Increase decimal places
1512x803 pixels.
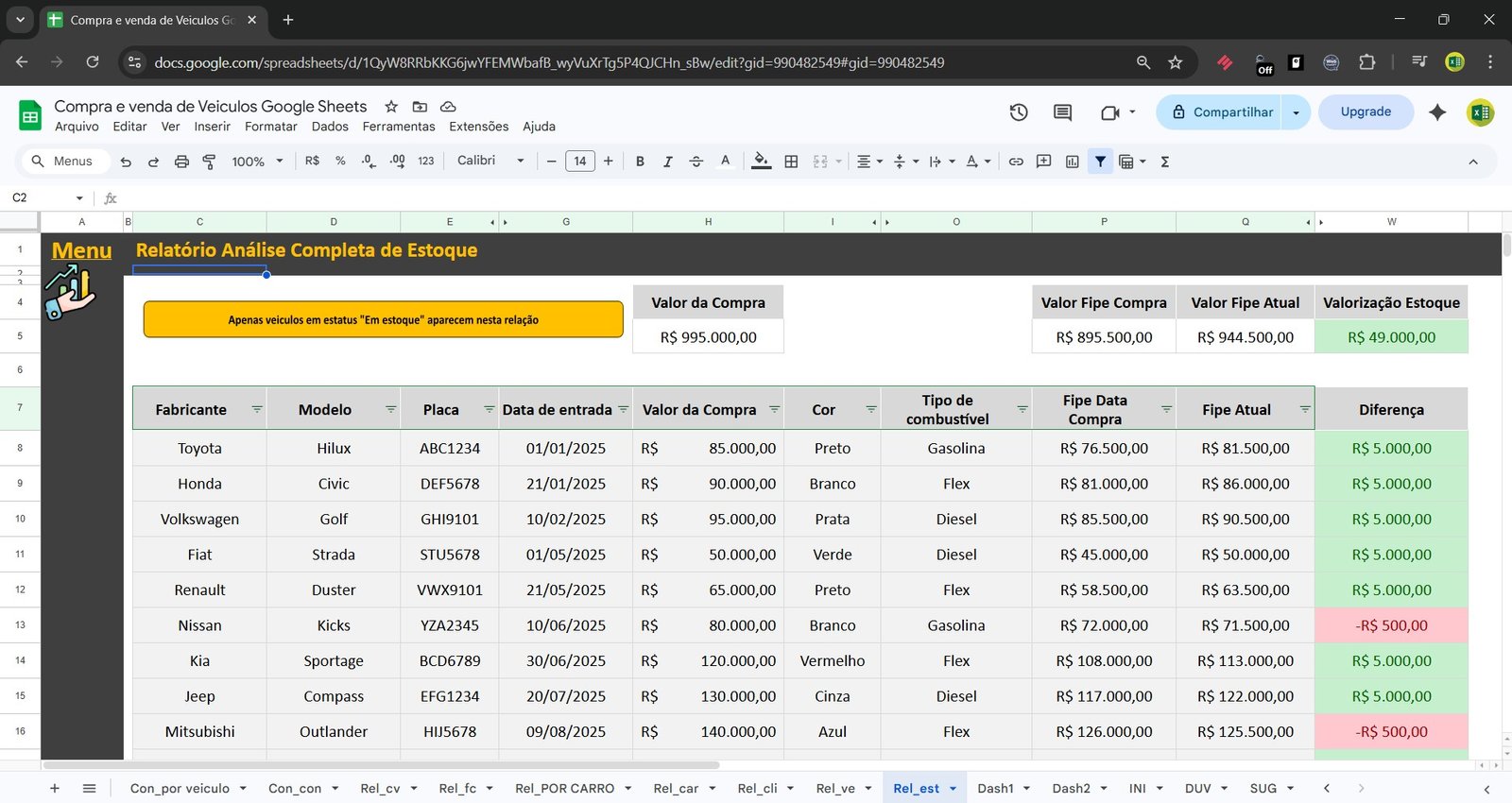(397, 162)
